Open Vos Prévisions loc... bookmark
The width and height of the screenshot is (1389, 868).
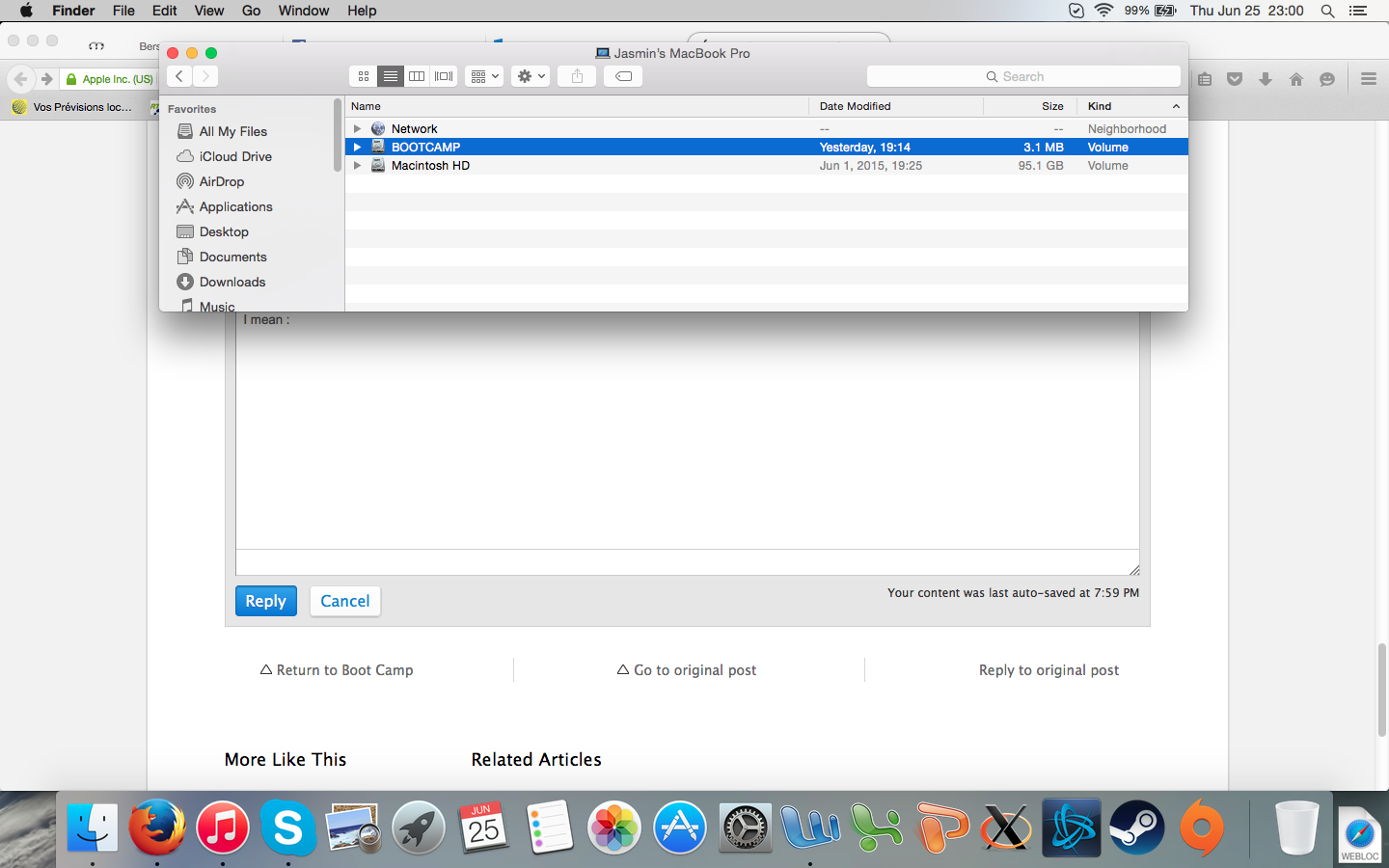click(x=72, y=107)
